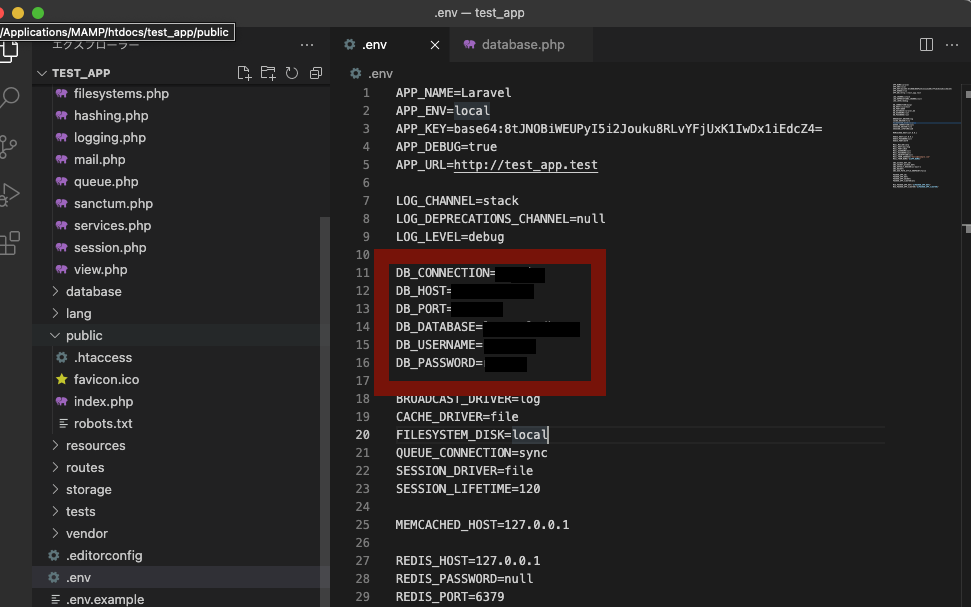Open the Search view in activity bar
The width and height of the screenshot is (971, 607).
pyautogui.click(x=9, y=98)
